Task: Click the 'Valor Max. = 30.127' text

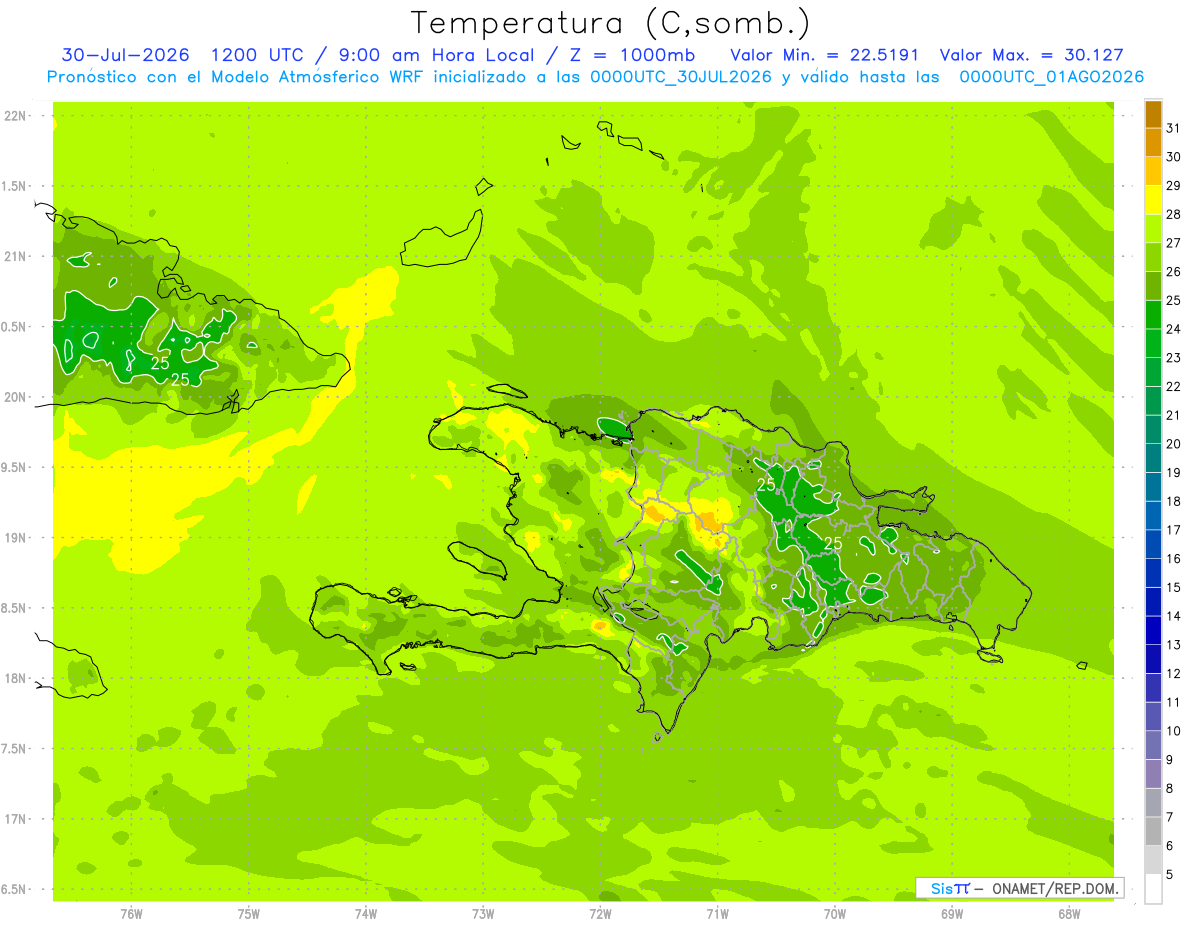Action: pyautogui.click(x=1033, y=54)
